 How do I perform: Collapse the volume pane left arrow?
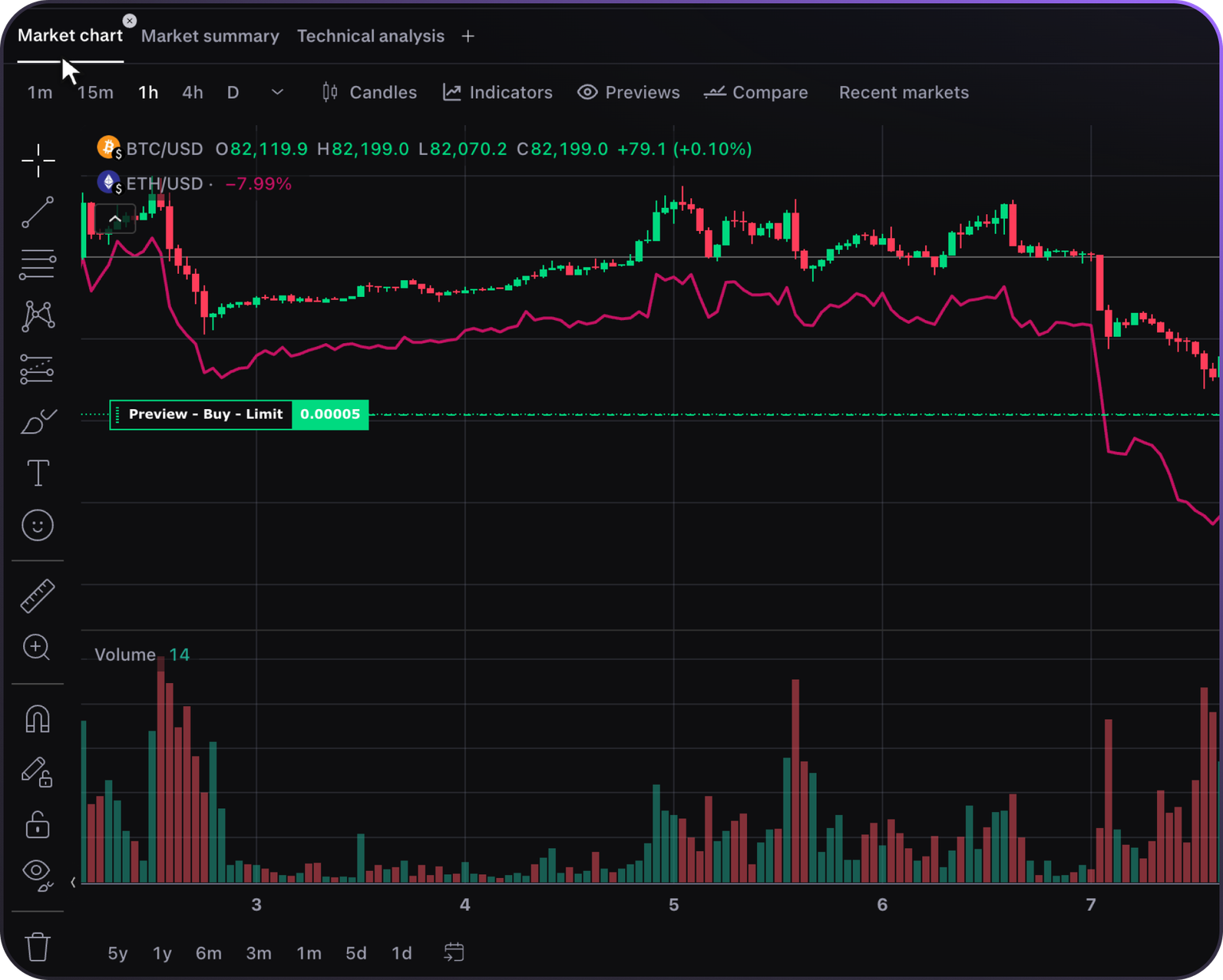72,882
